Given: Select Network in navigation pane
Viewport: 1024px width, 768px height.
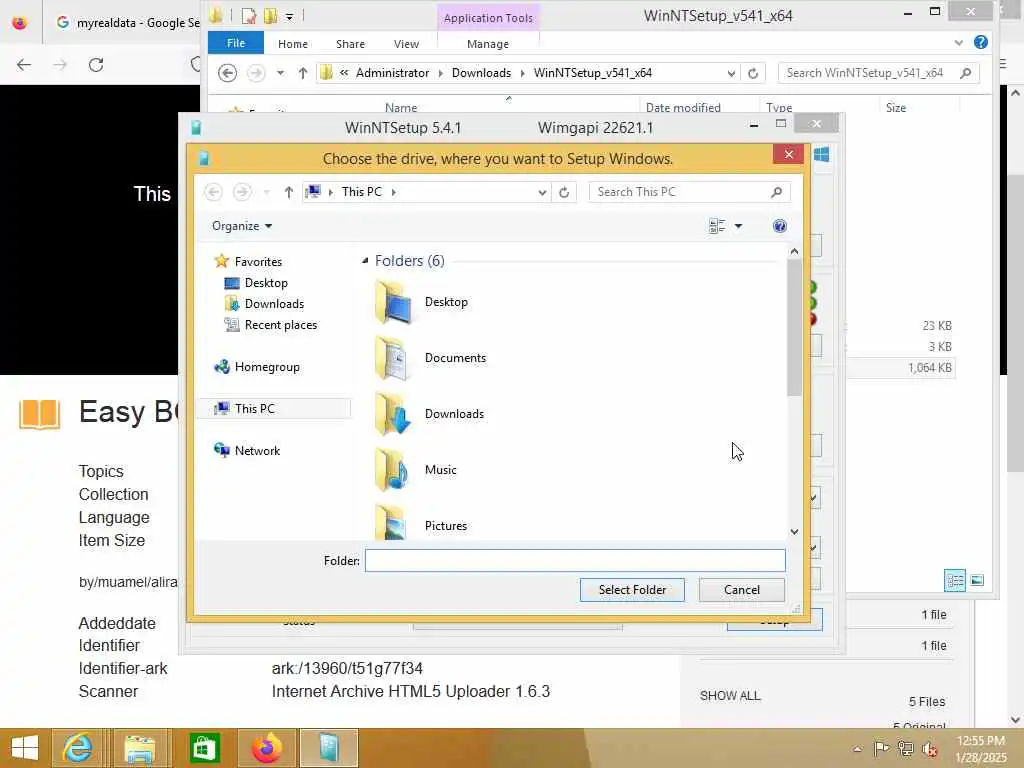Looking at the screenshot, I should pos(257,451).
